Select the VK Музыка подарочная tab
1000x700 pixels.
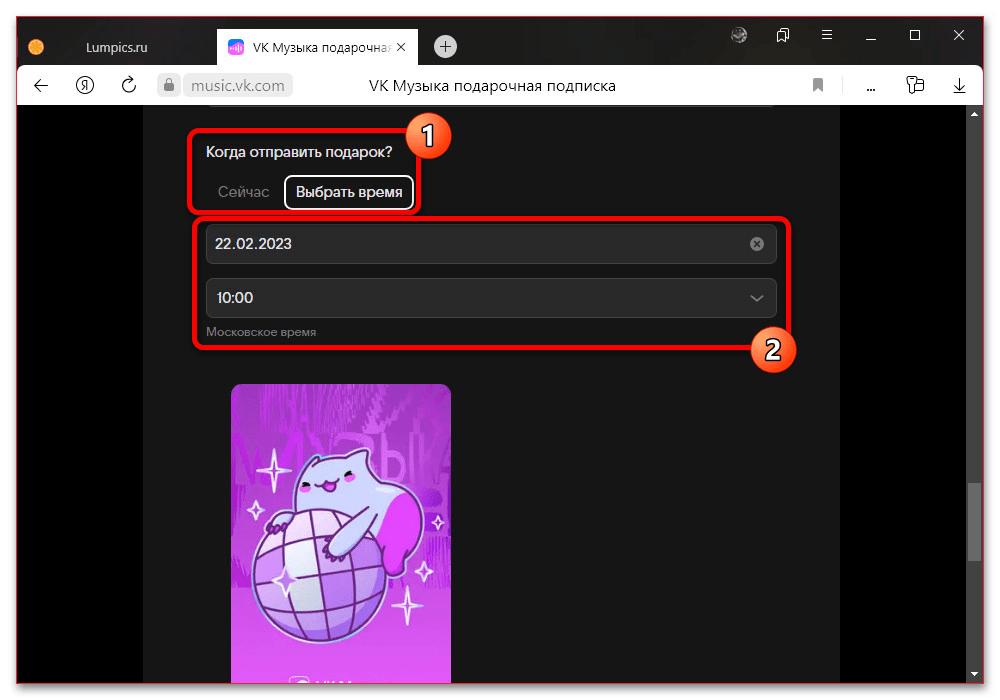(317, 47)
